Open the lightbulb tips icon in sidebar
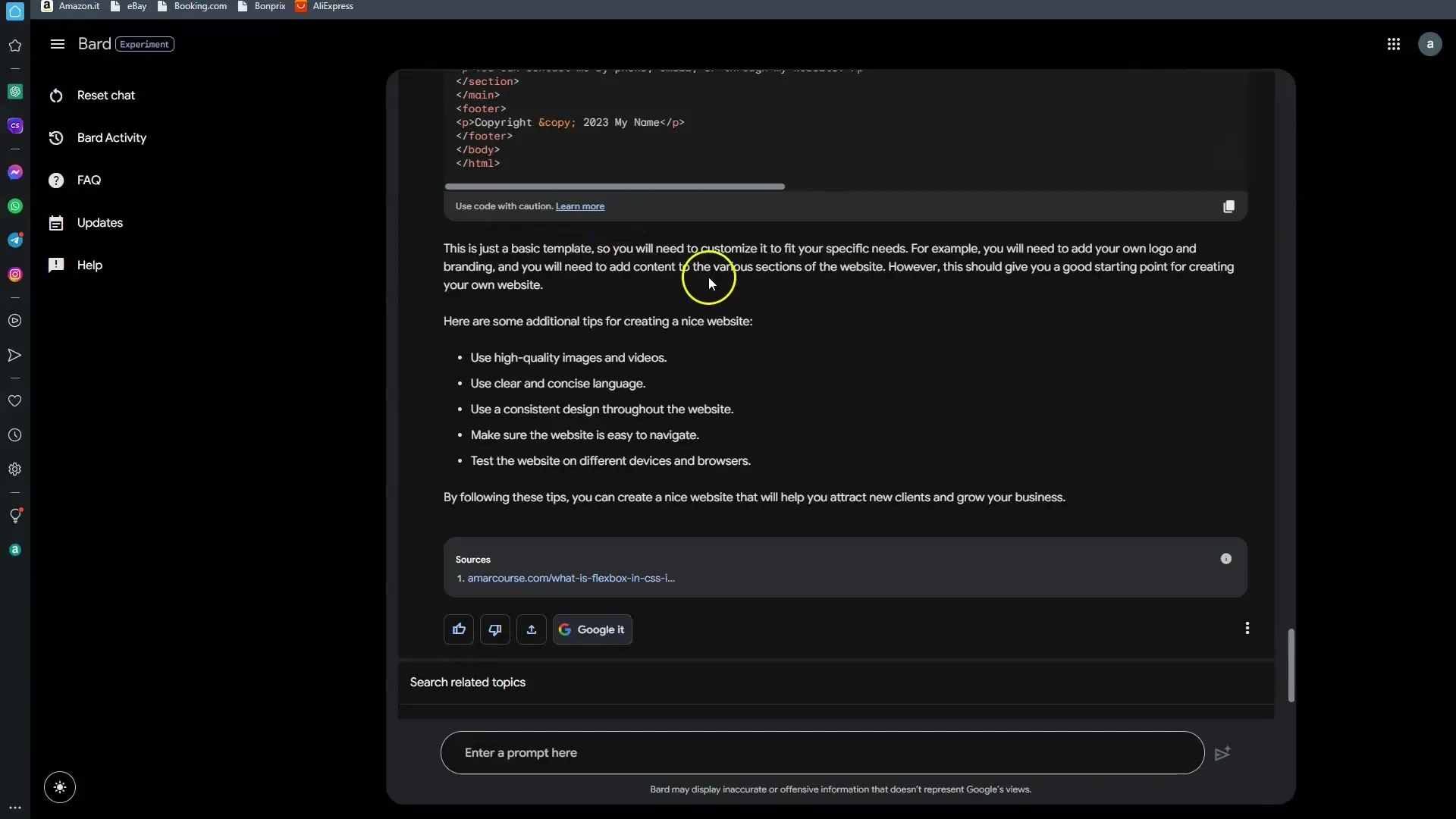This screenshot has width=1456, height=819. click(x=15, y=516)
